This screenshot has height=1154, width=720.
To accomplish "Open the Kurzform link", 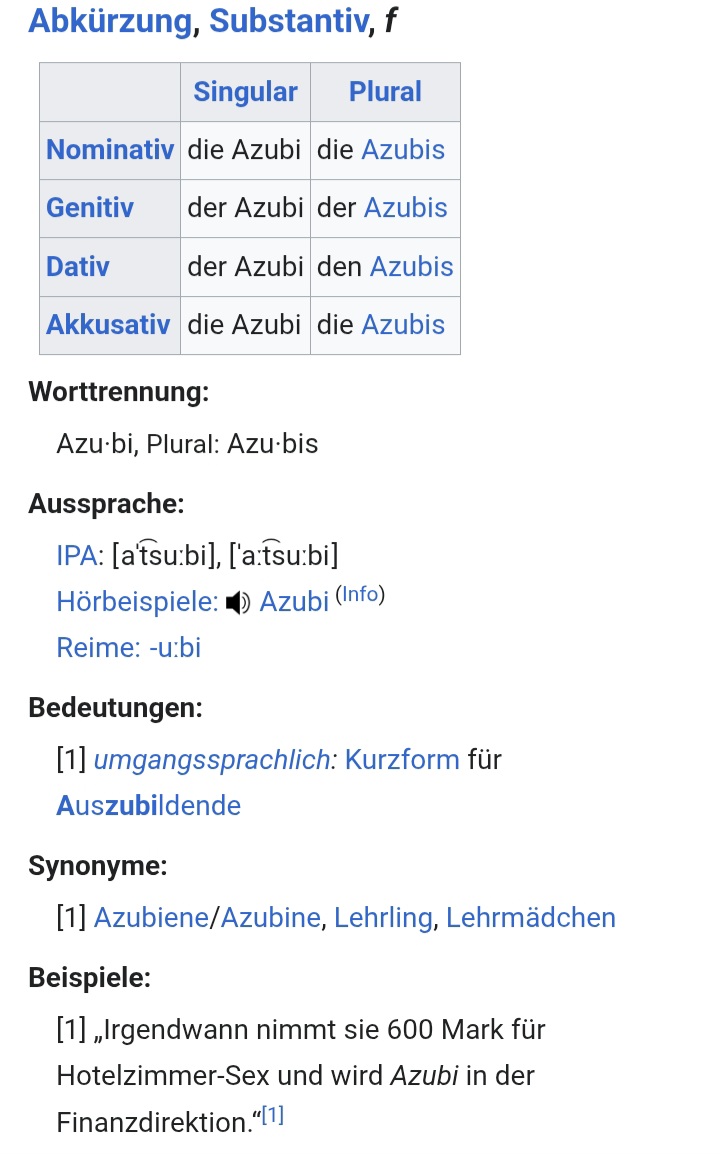I will click(x=402, y=760).
